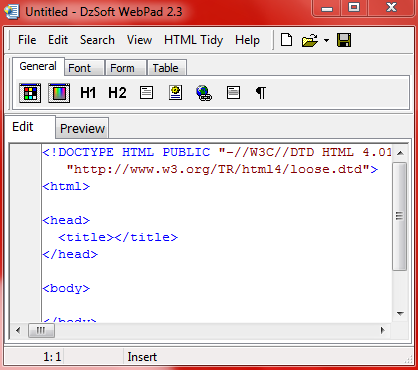Open the Search menu

[97, 40]
